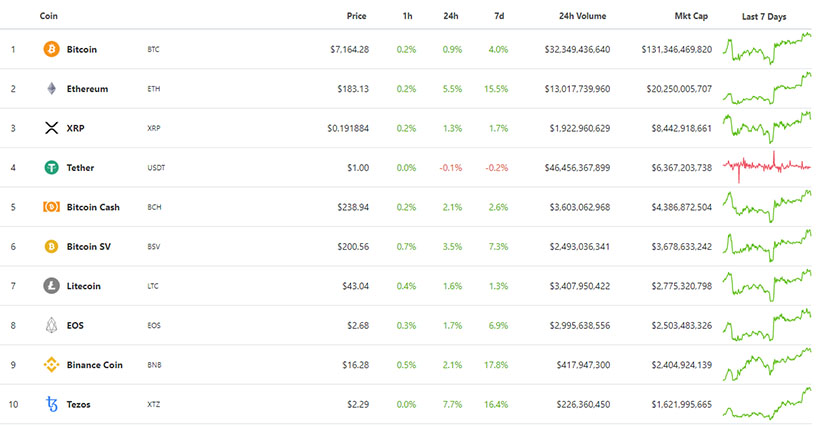The height and width of the screenshot is (426, 820).
Task: Click the Ethereum diamond logo icon
Action: click(51, 88)
